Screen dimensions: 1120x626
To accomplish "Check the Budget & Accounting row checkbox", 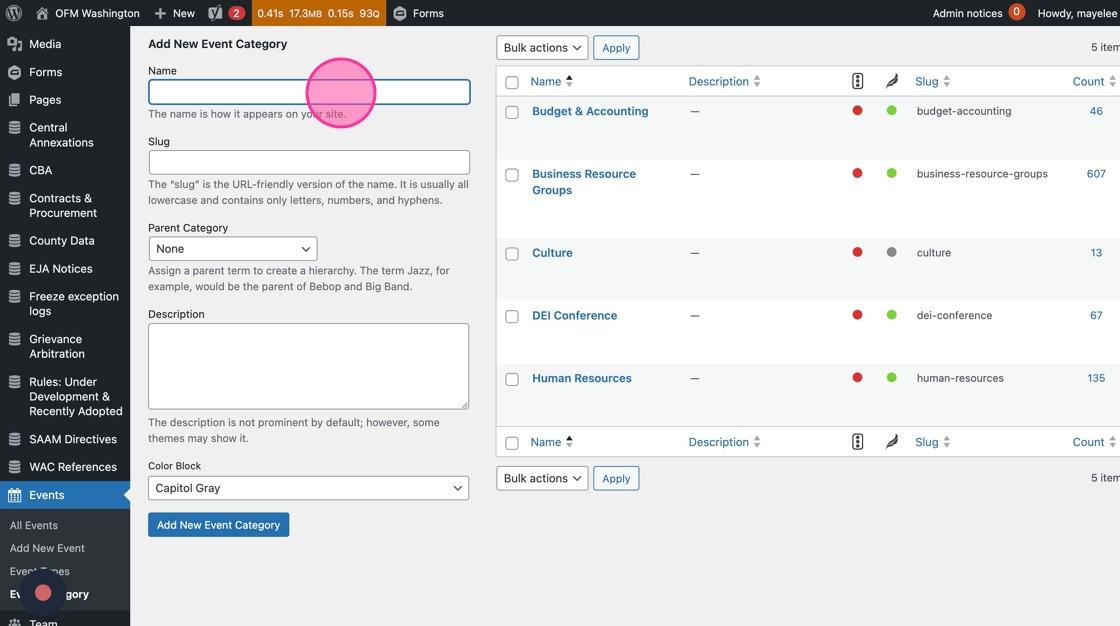I will [x=512, y=112].
